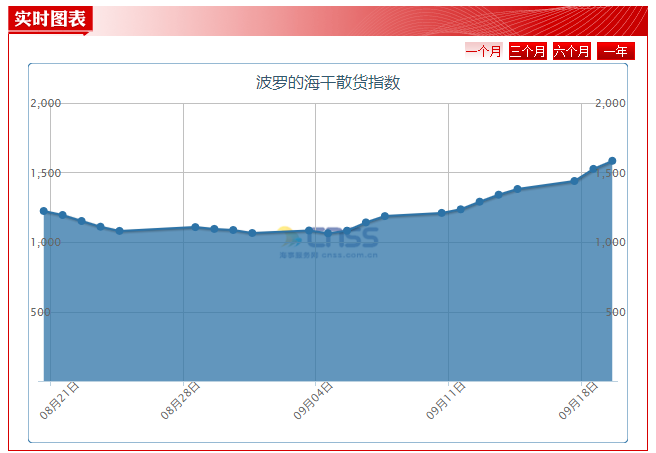Switch chart range to 三个月

[528, 51]
